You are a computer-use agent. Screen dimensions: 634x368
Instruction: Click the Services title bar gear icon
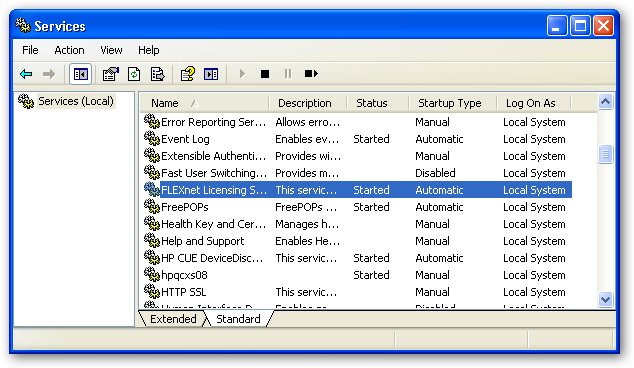[23, 25]
